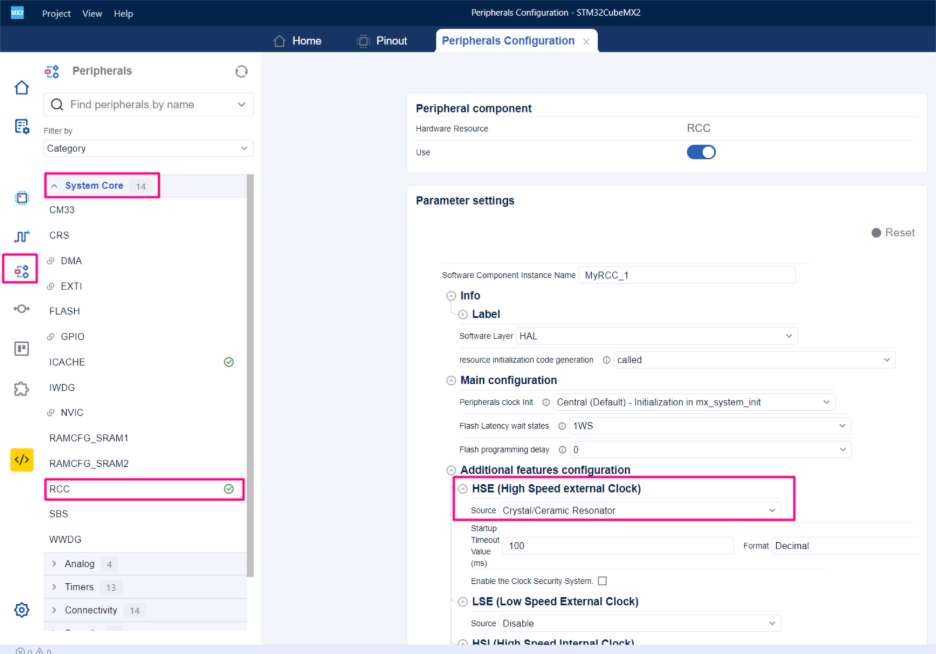Click the info icon for Flash Latency
Image resolution: width=936 pixels, height=654 pixels.
562,426
